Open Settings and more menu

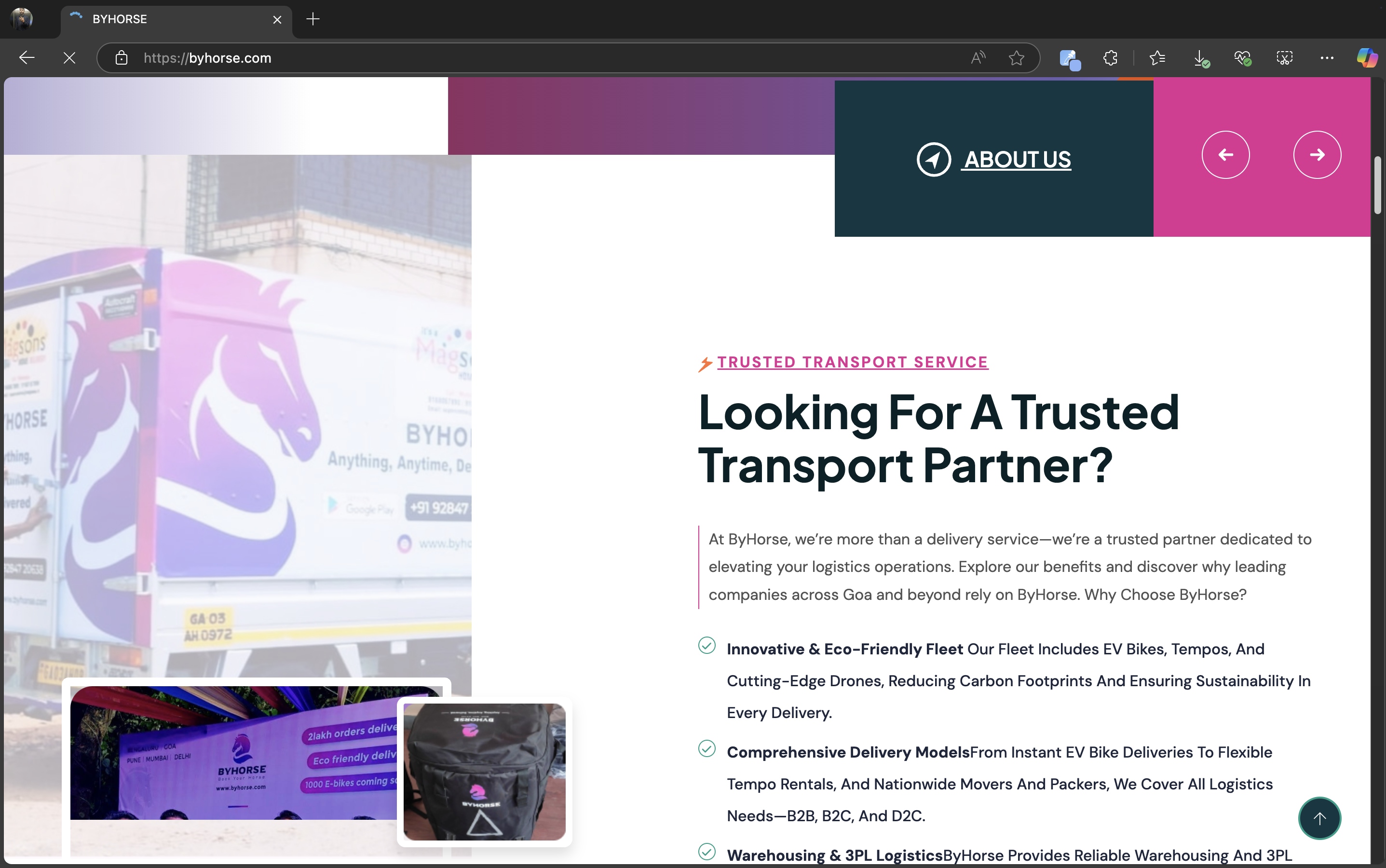click(1326, 57)
